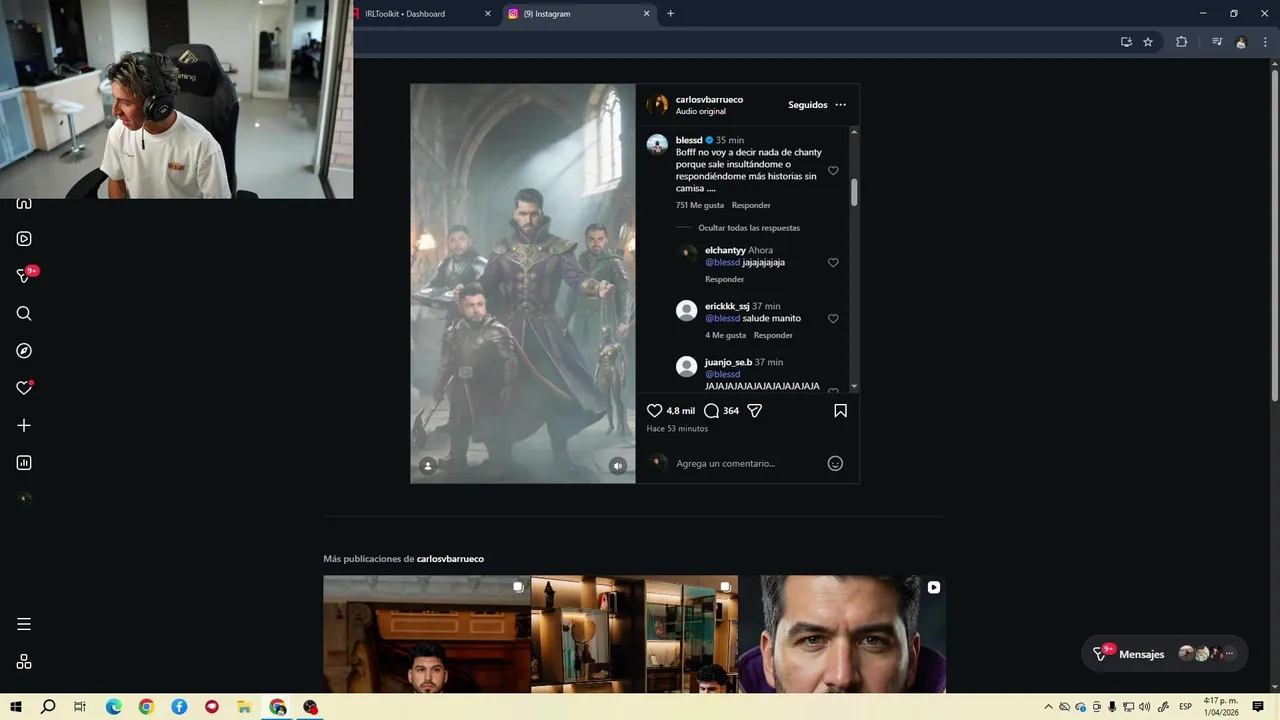Open the reel thumbnail with face close-up
This screenshot has width=1280, height=720.
pos(842,634)
